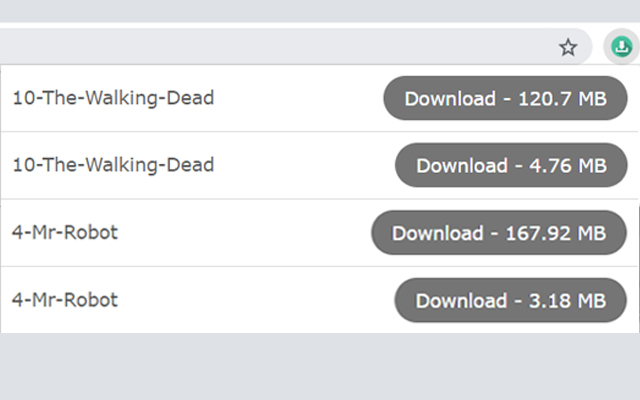Image resolution: width=640 pixels, height=400 pixels.
Task: Click the empty gray area below the list
Action: [x=320, y=367]
